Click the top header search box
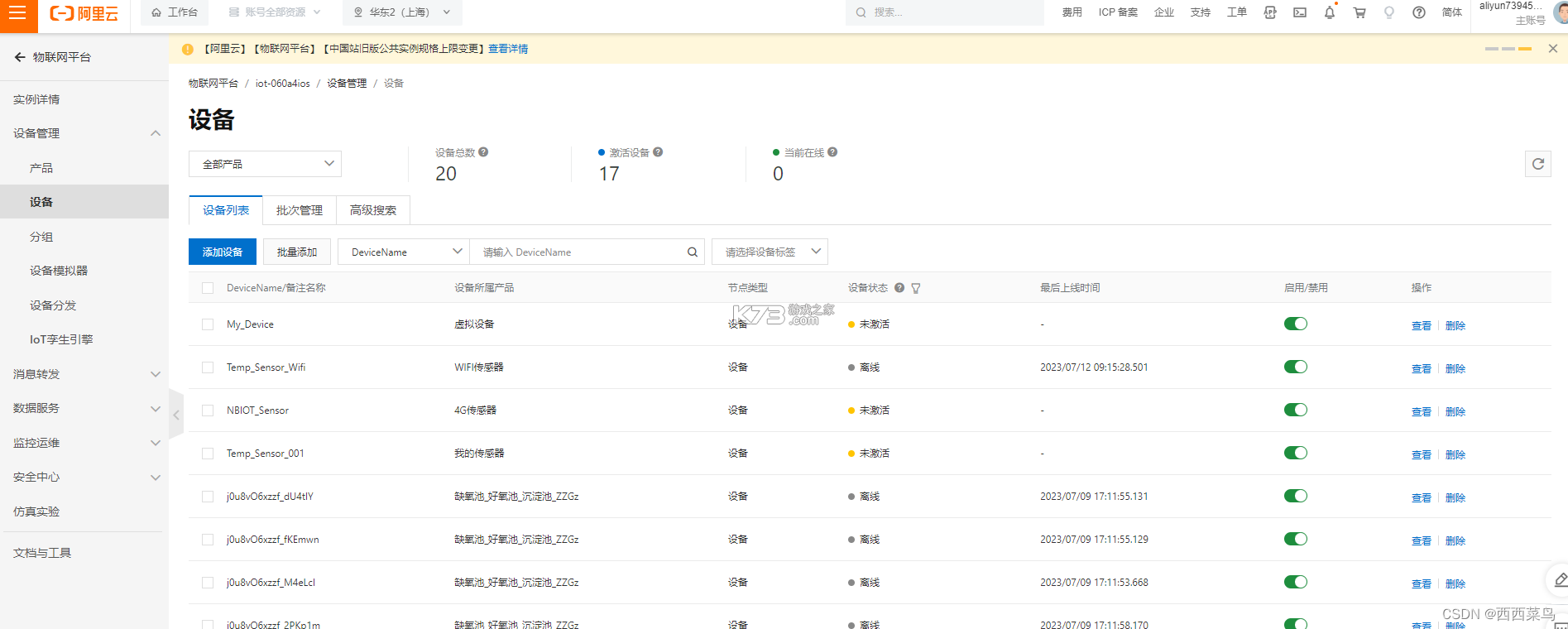The image size is (1568, 629). (x=945, y=12)
